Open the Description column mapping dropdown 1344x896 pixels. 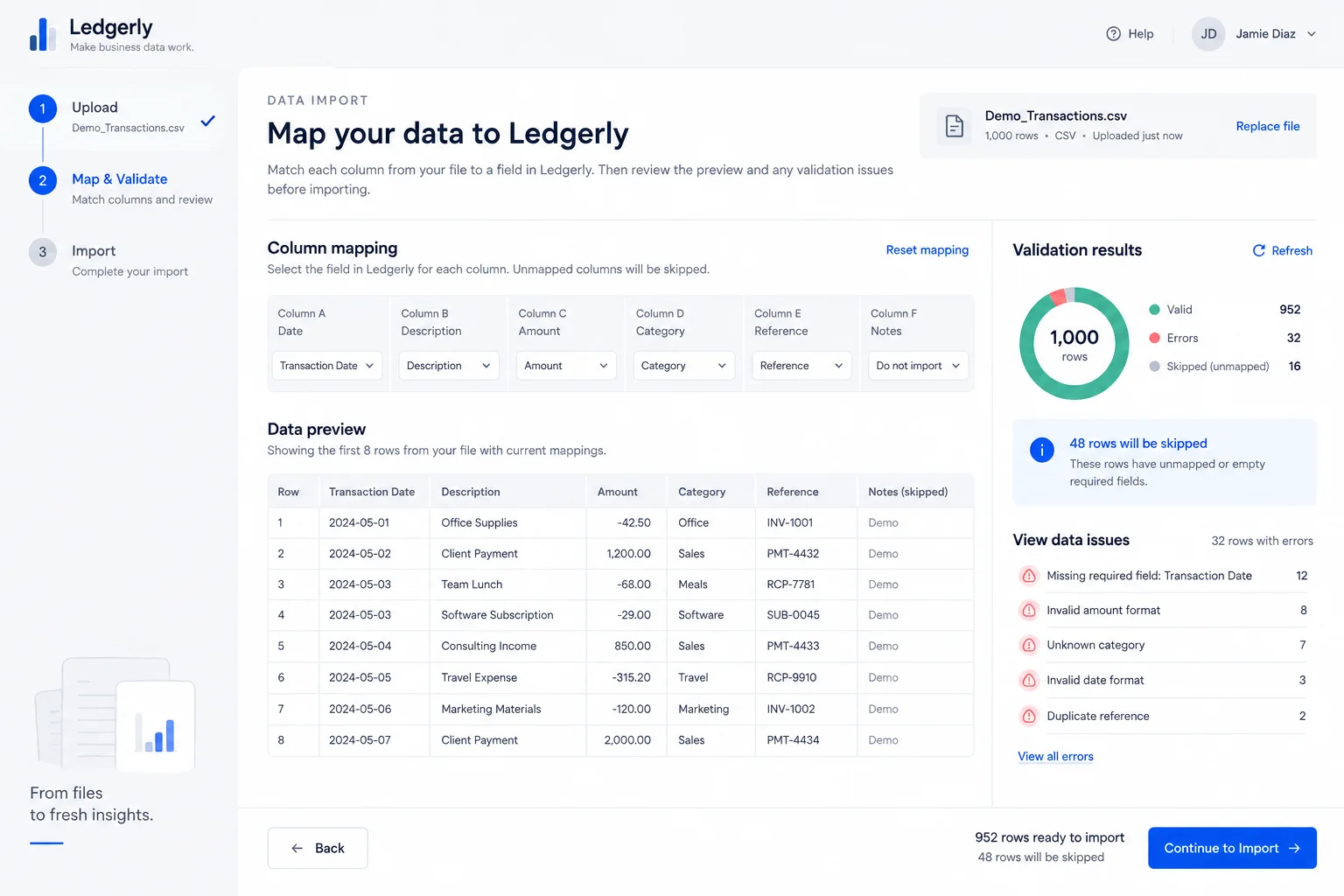[x=449, y=366]
